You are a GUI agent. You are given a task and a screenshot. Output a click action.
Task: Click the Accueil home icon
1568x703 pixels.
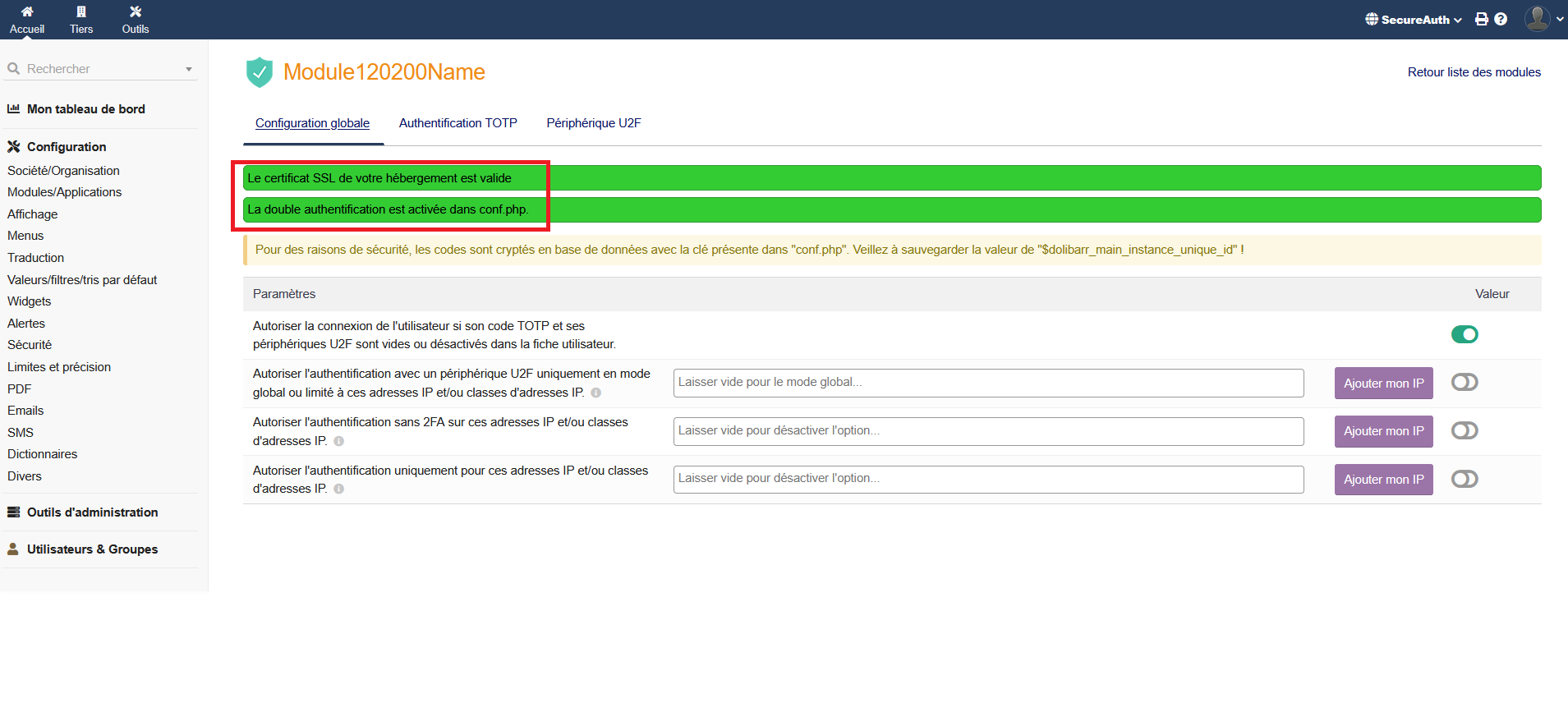pyautogui.click(x=27, y=11)
